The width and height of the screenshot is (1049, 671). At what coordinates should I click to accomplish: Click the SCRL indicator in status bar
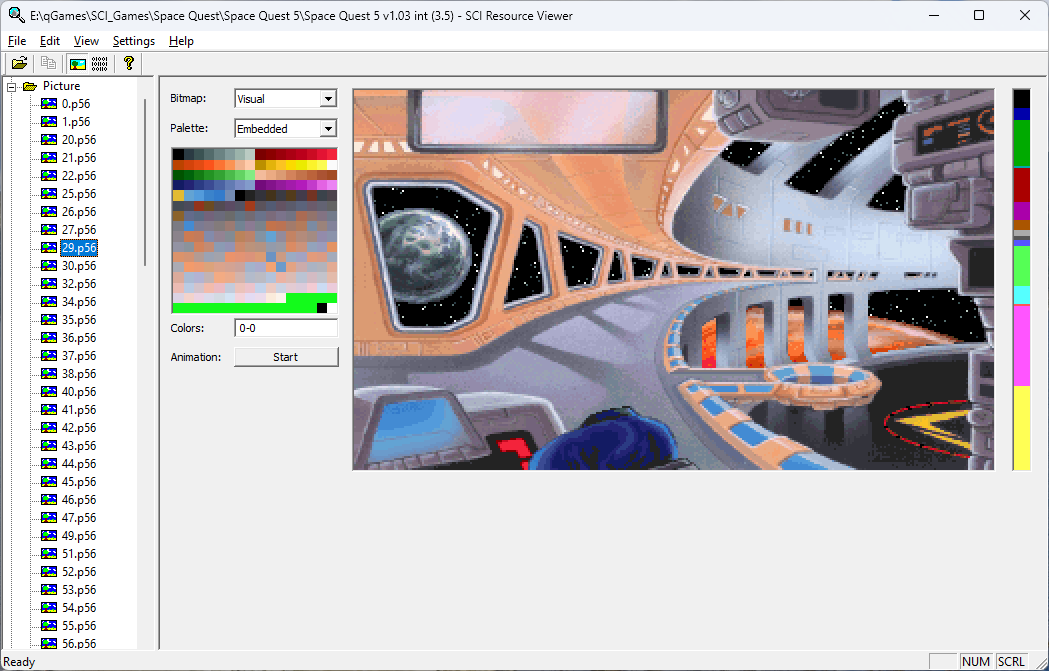1011,662
